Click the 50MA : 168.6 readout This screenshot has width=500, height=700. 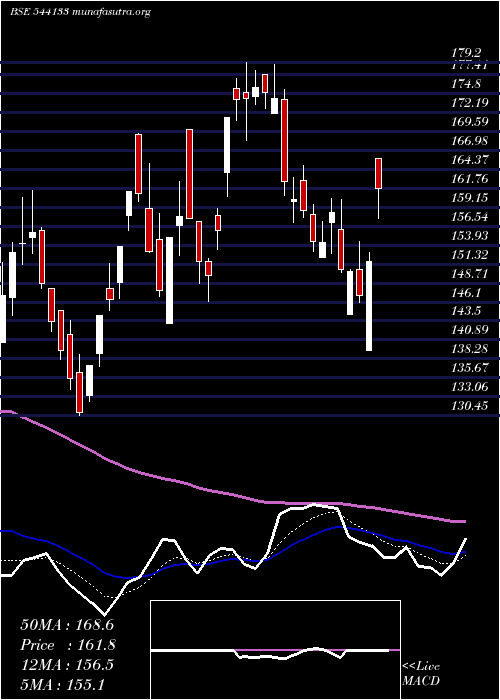67,624
